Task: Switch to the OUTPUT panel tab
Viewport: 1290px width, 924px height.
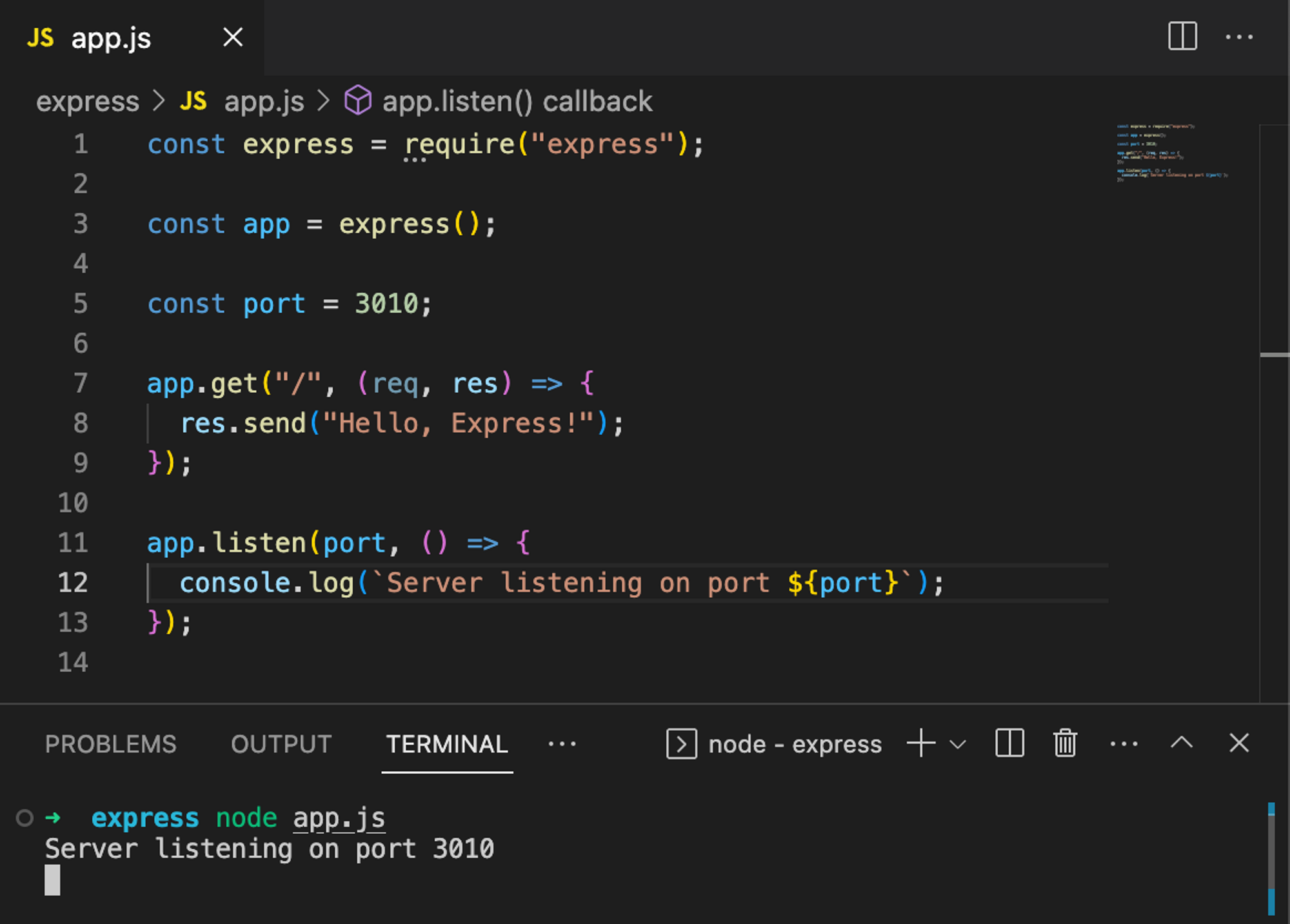Action: (281, 744)
